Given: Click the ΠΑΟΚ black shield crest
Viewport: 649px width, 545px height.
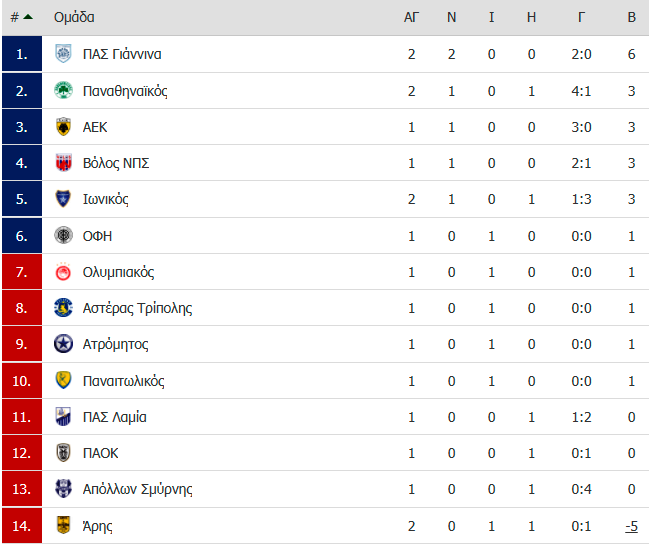Looking at the screenshot, I should click(63, 453).
